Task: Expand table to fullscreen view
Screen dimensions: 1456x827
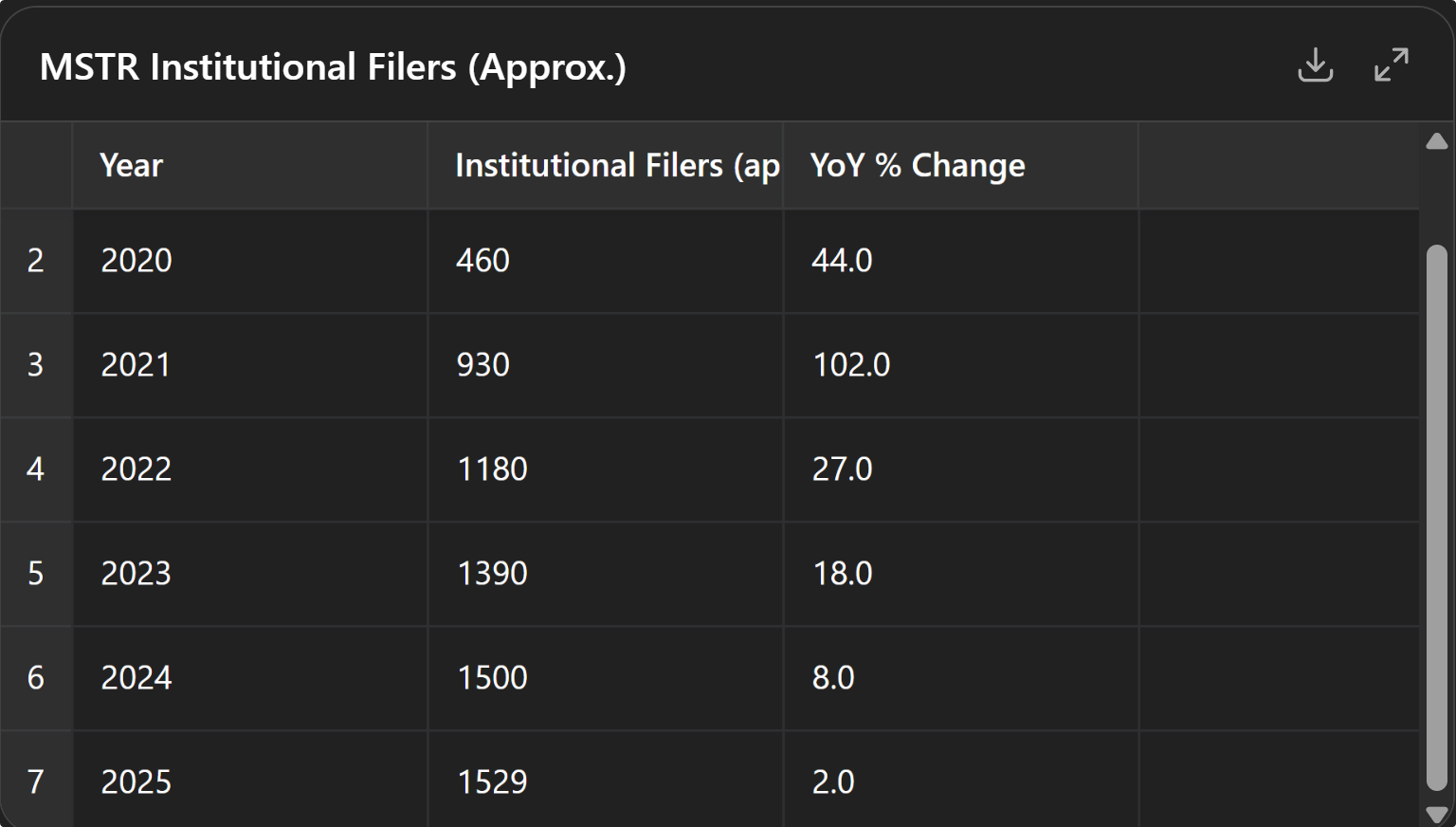Action: click(x=1391, y=65)
